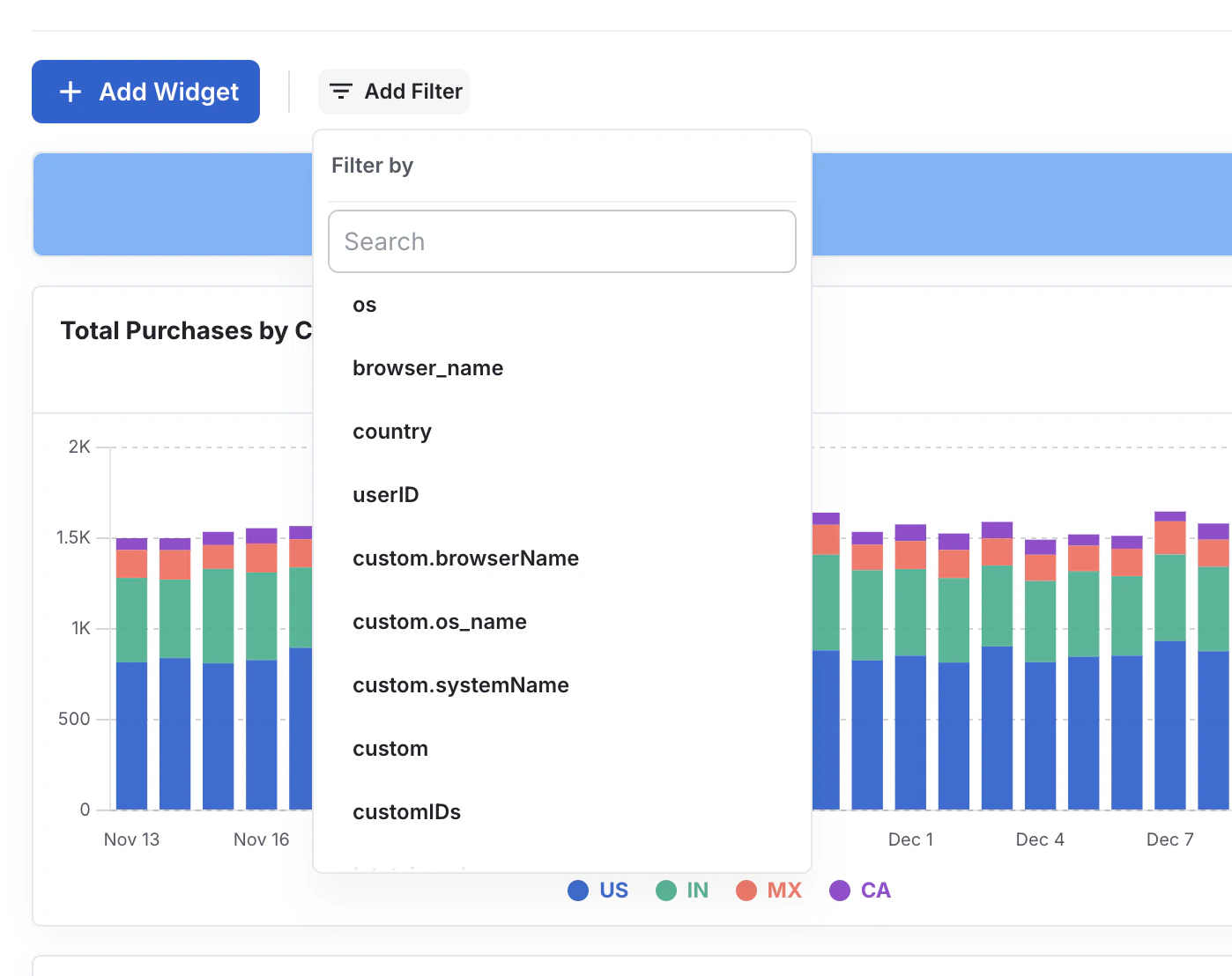Click the filter funnel icon beside Add Filter
Viewport: 1232px width, 976px height.
click(x=342, y=91)
